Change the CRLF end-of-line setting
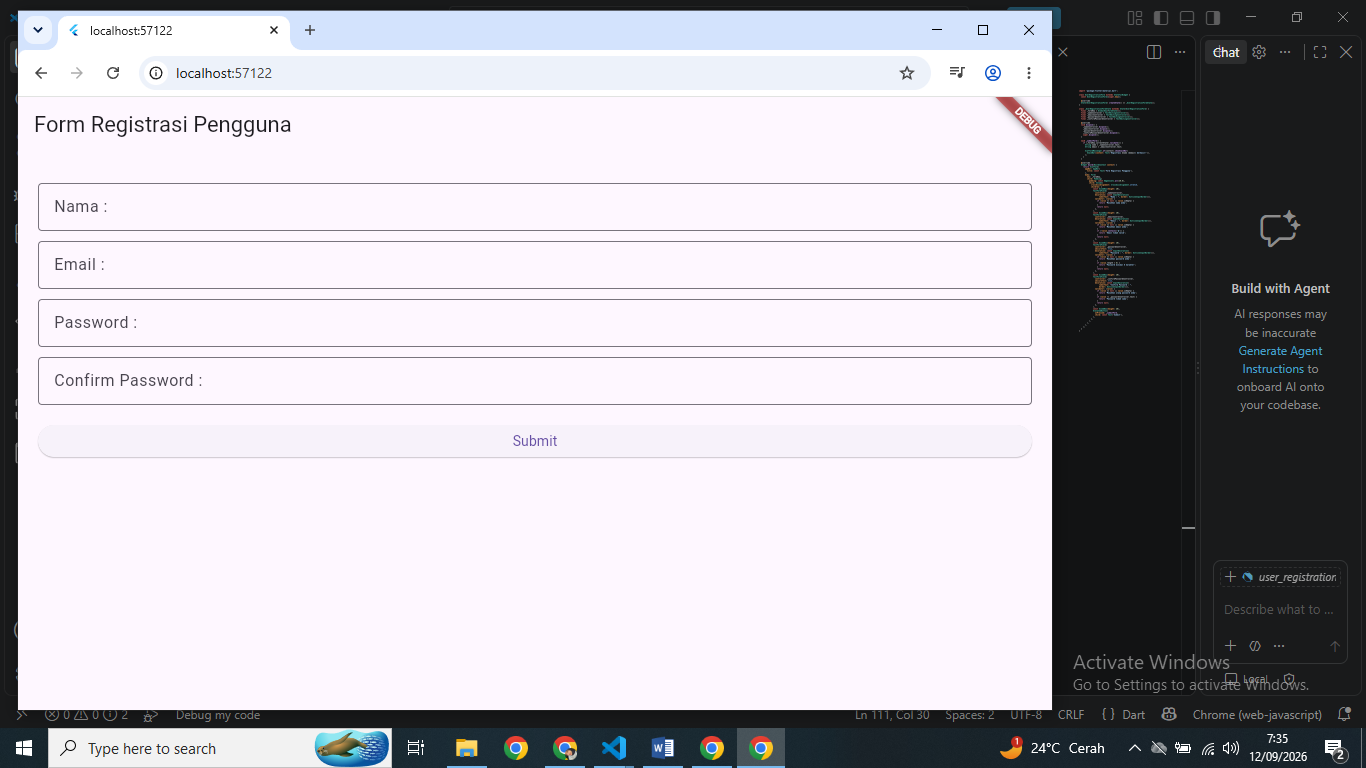Screen dimensions: 1366x768 click(x=1071, y=715)
